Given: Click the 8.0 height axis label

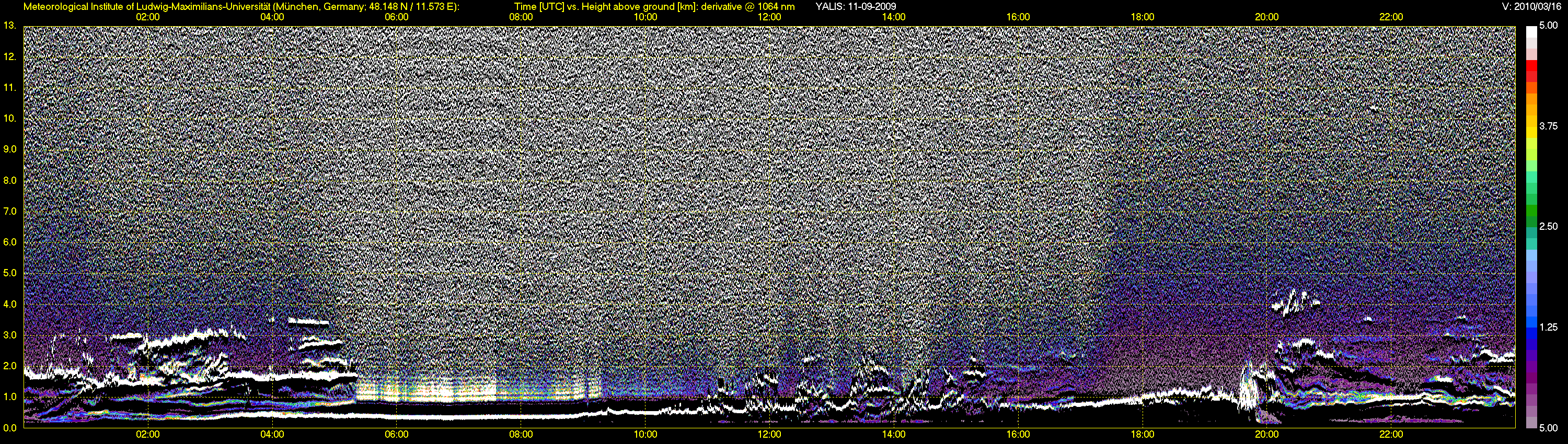Looking at the screenshot, I should [x=10, y=181].
